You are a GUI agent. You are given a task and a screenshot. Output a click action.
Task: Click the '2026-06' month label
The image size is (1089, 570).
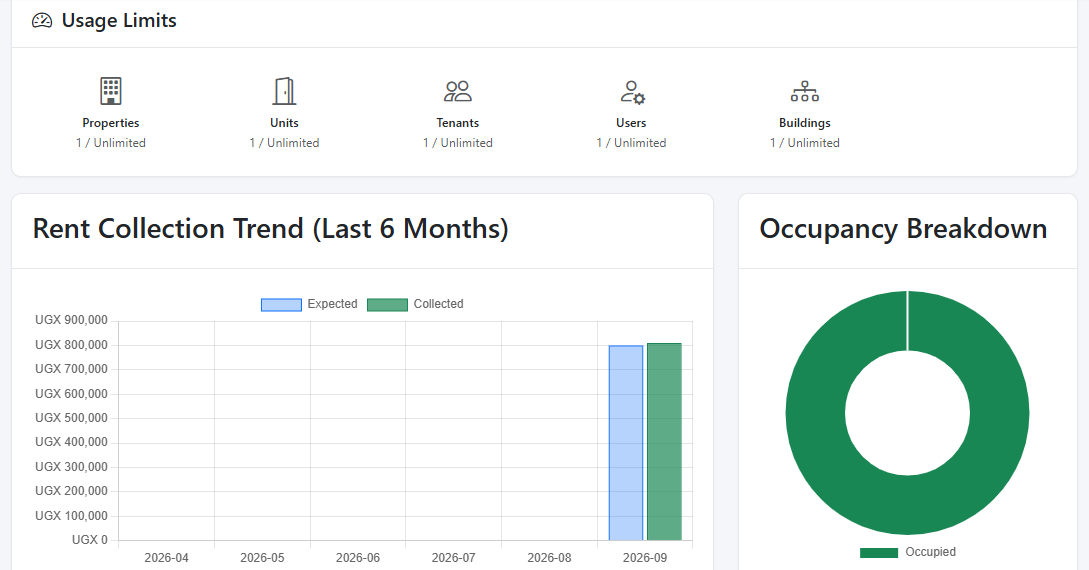358,558
